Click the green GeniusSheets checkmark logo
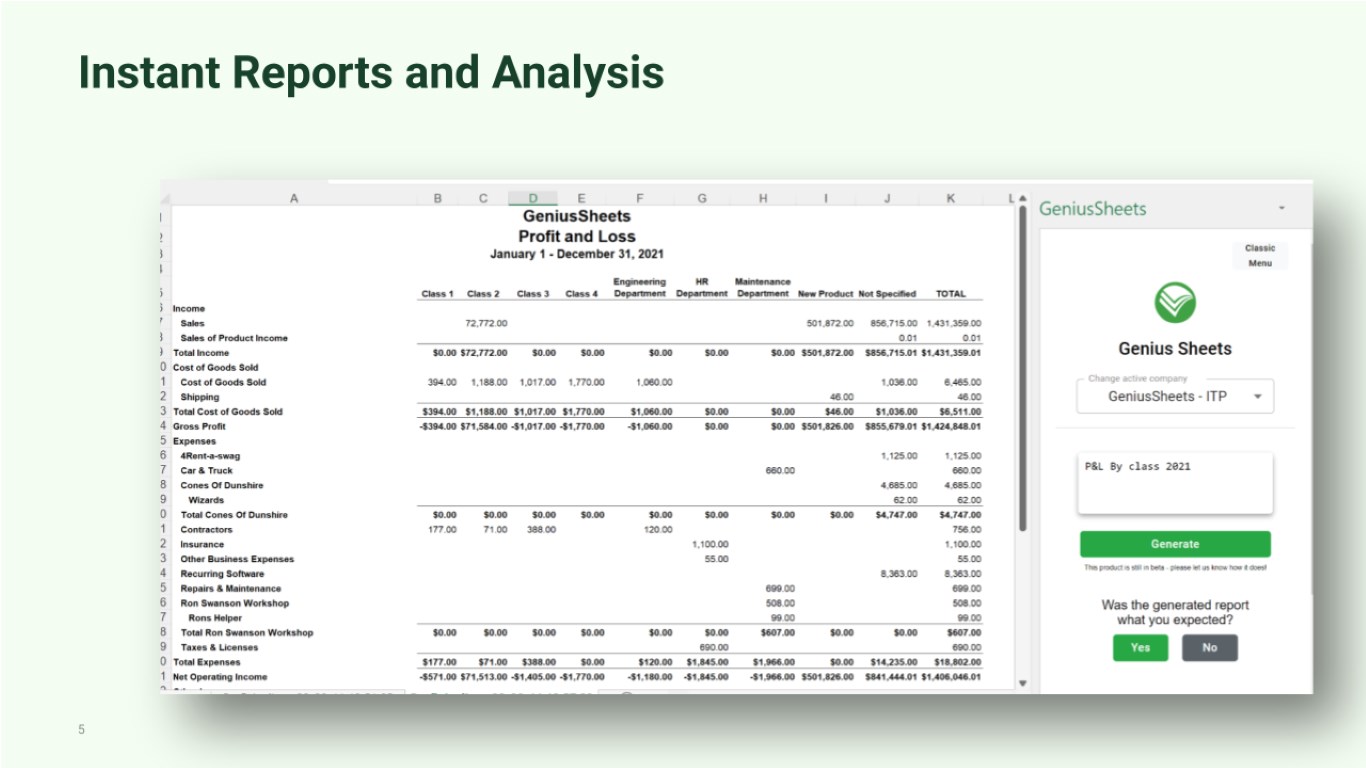 click(x=1175, y=303)
